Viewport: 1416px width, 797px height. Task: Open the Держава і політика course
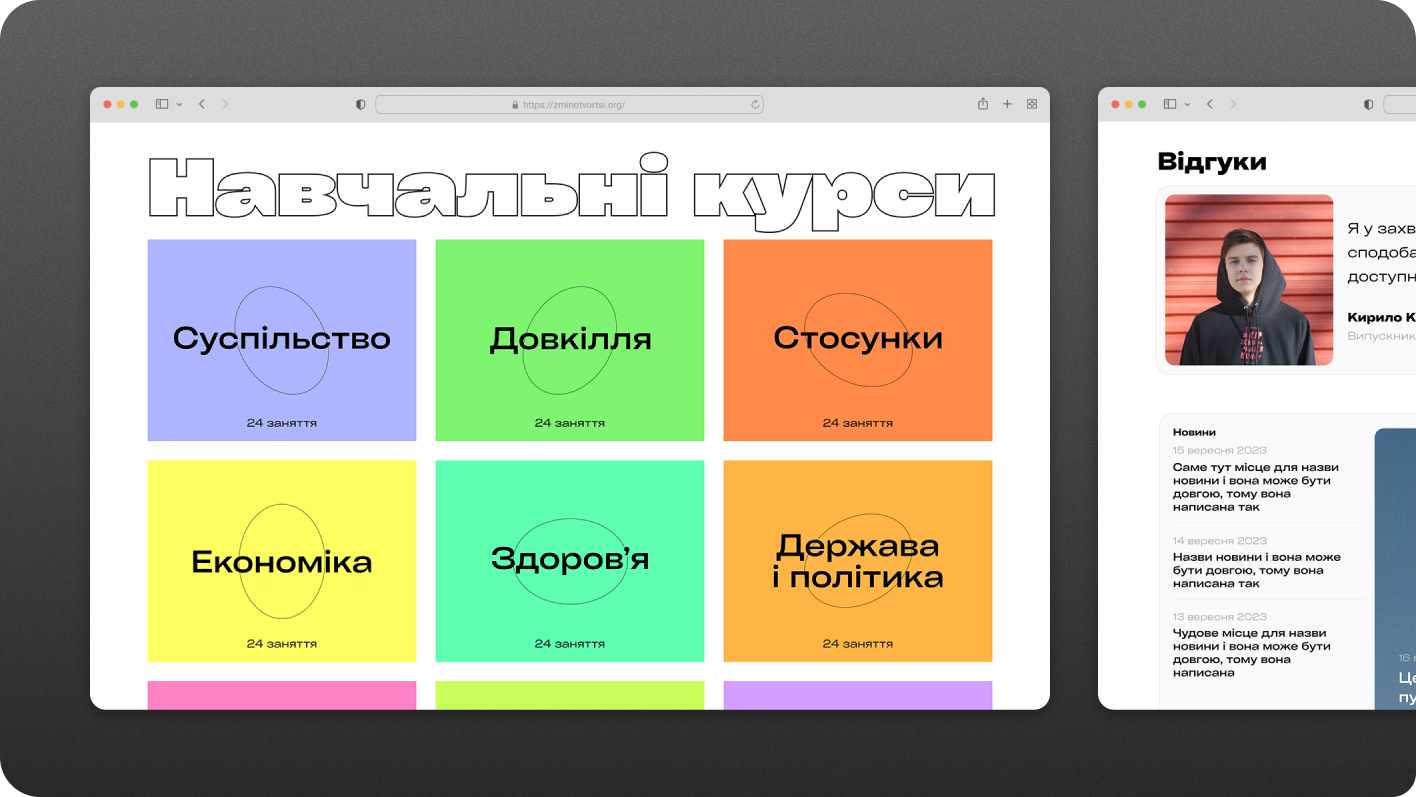[856, 561]
